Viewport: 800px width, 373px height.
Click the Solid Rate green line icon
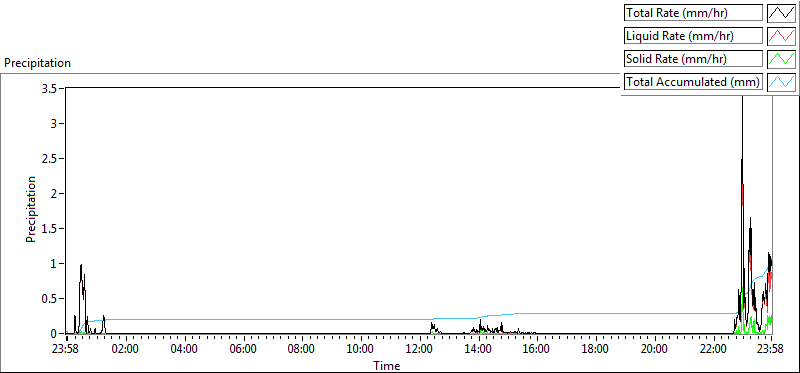tap(781, 59)
